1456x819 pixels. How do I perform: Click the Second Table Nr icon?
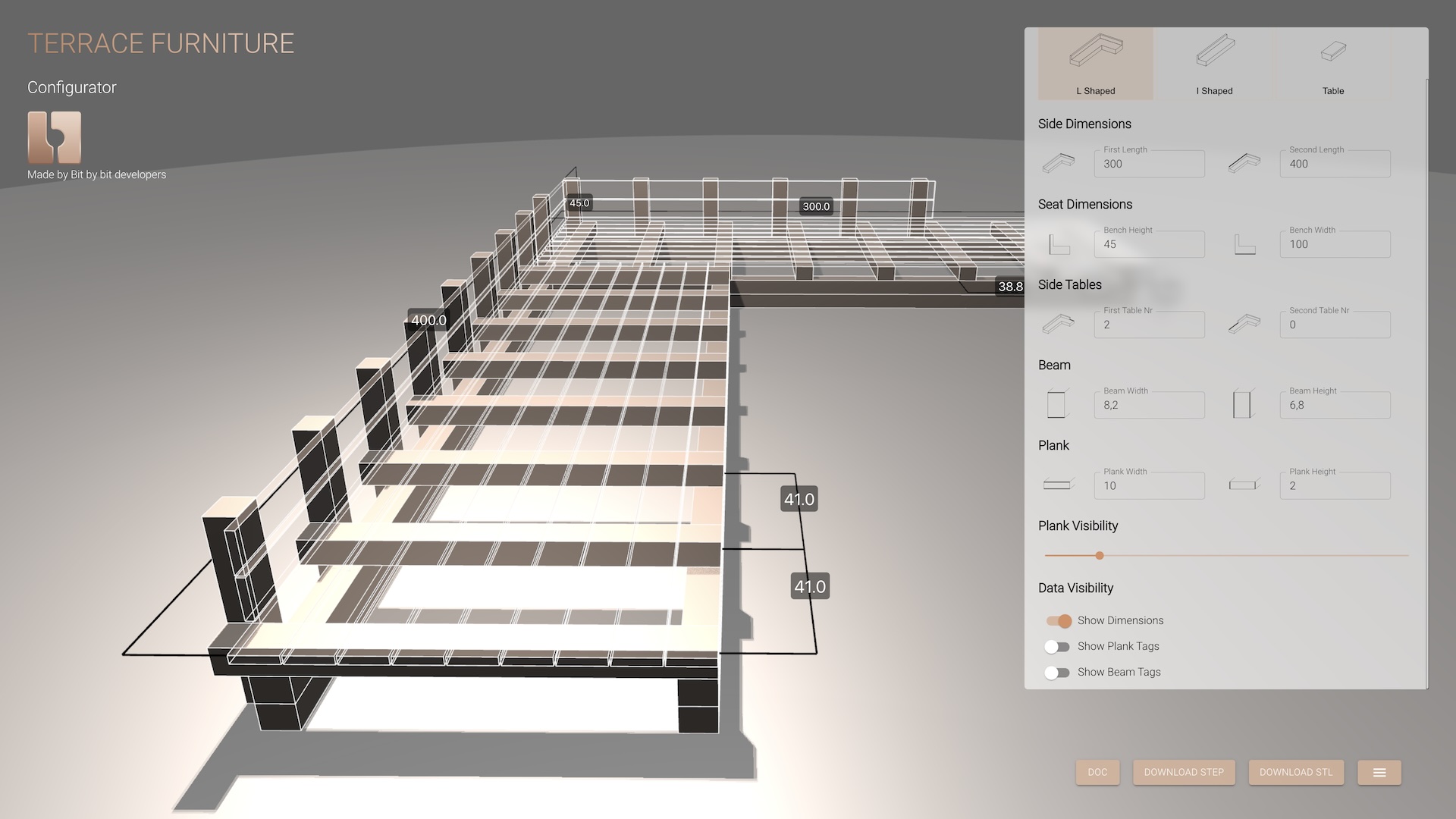pyautogui.click(x=1244, y=325)
